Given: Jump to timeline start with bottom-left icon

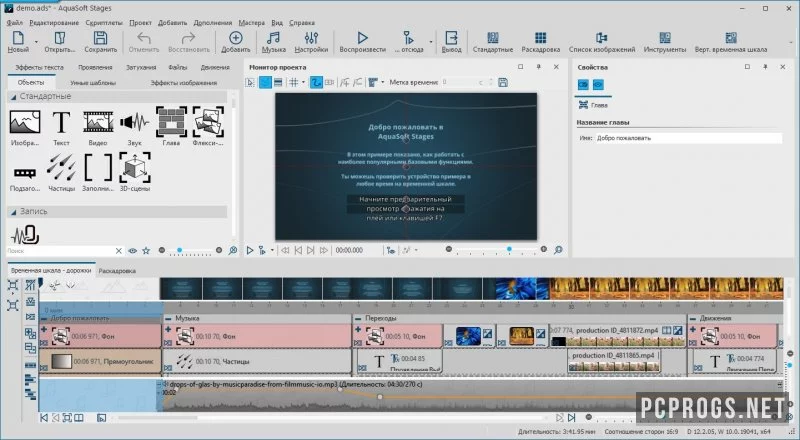Looking at the screenshot, I should (x=44, y=418).
